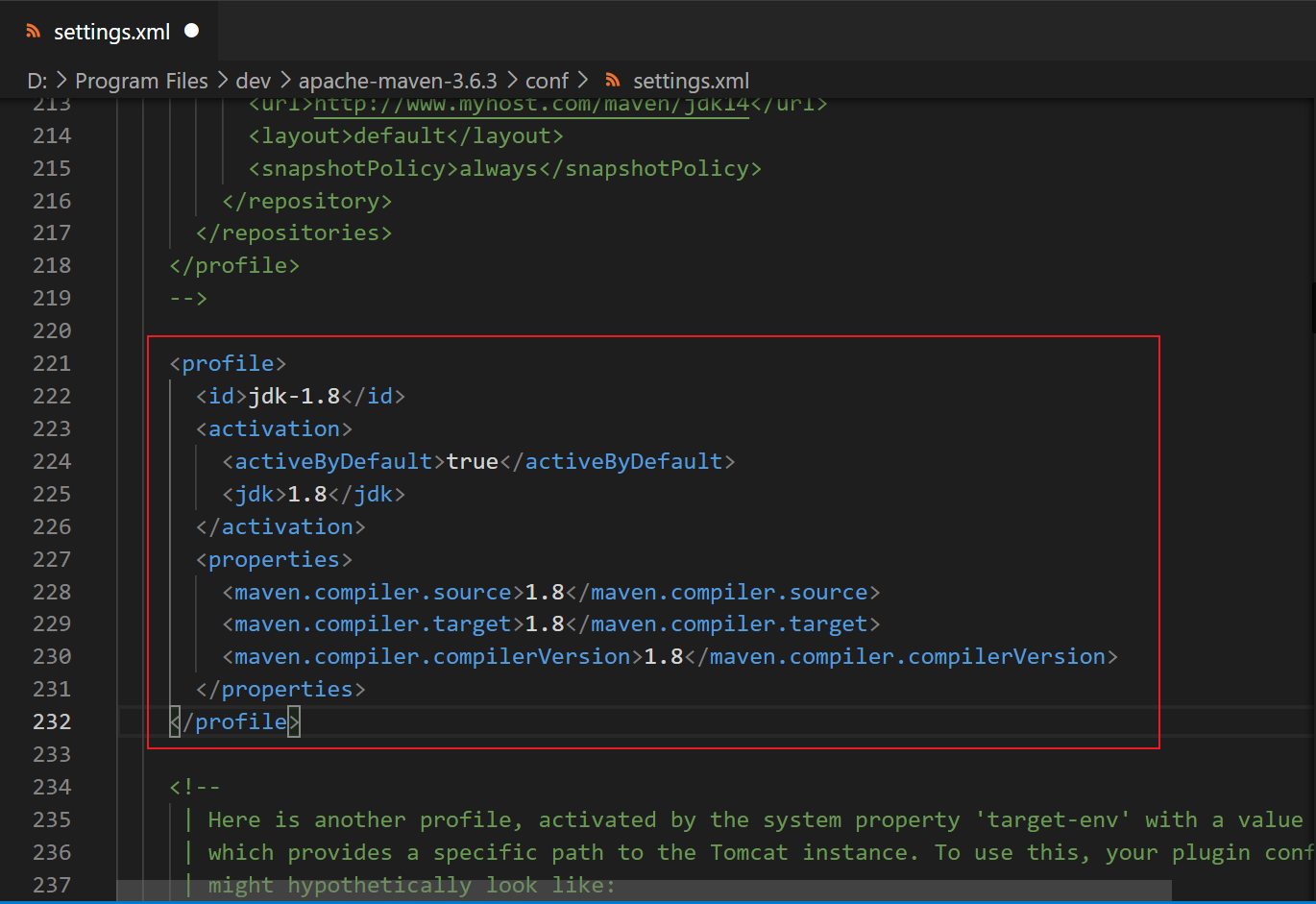Screen dimensions: 1316x904
Task: Click the closing maven.compiler.target tag
Action: tap(722, 623)
